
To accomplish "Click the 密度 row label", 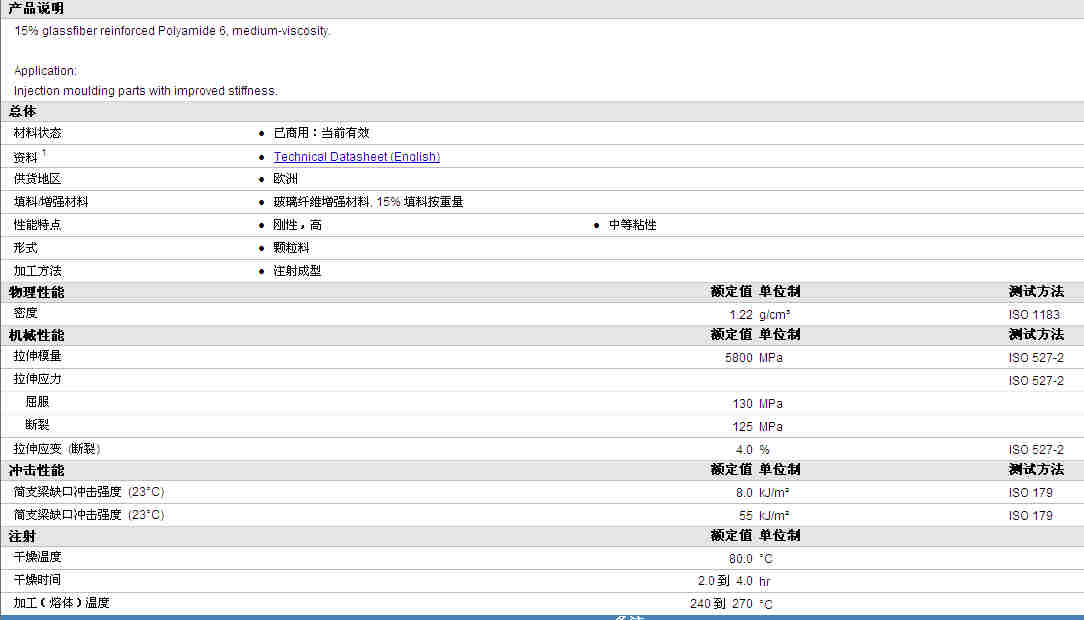I will coord(26,312).
